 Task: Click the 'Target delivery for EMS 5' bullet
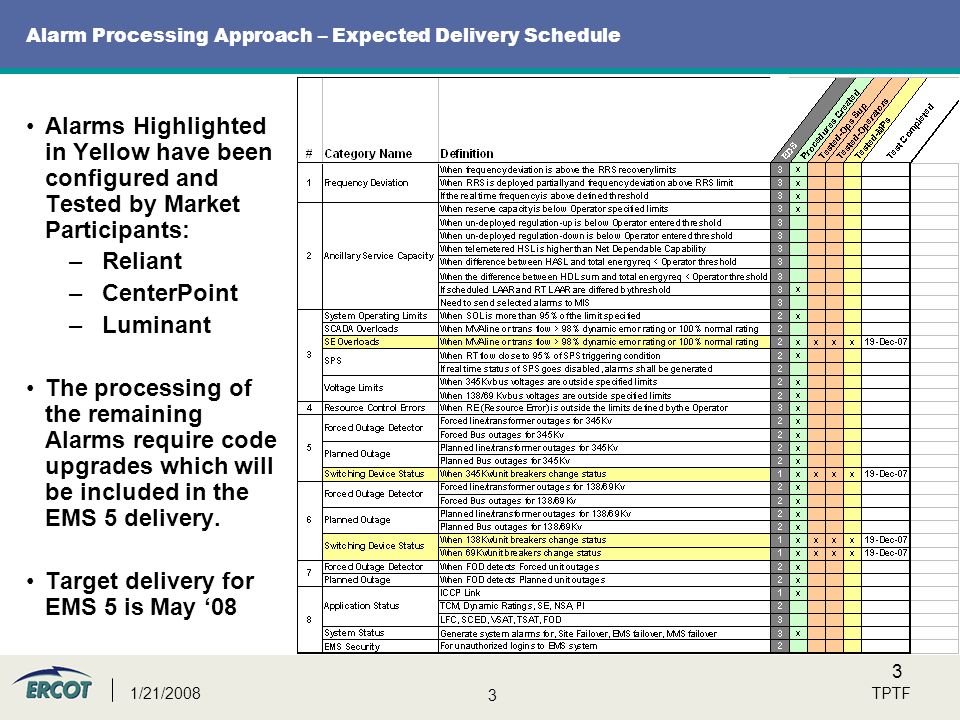coord(149,593)
